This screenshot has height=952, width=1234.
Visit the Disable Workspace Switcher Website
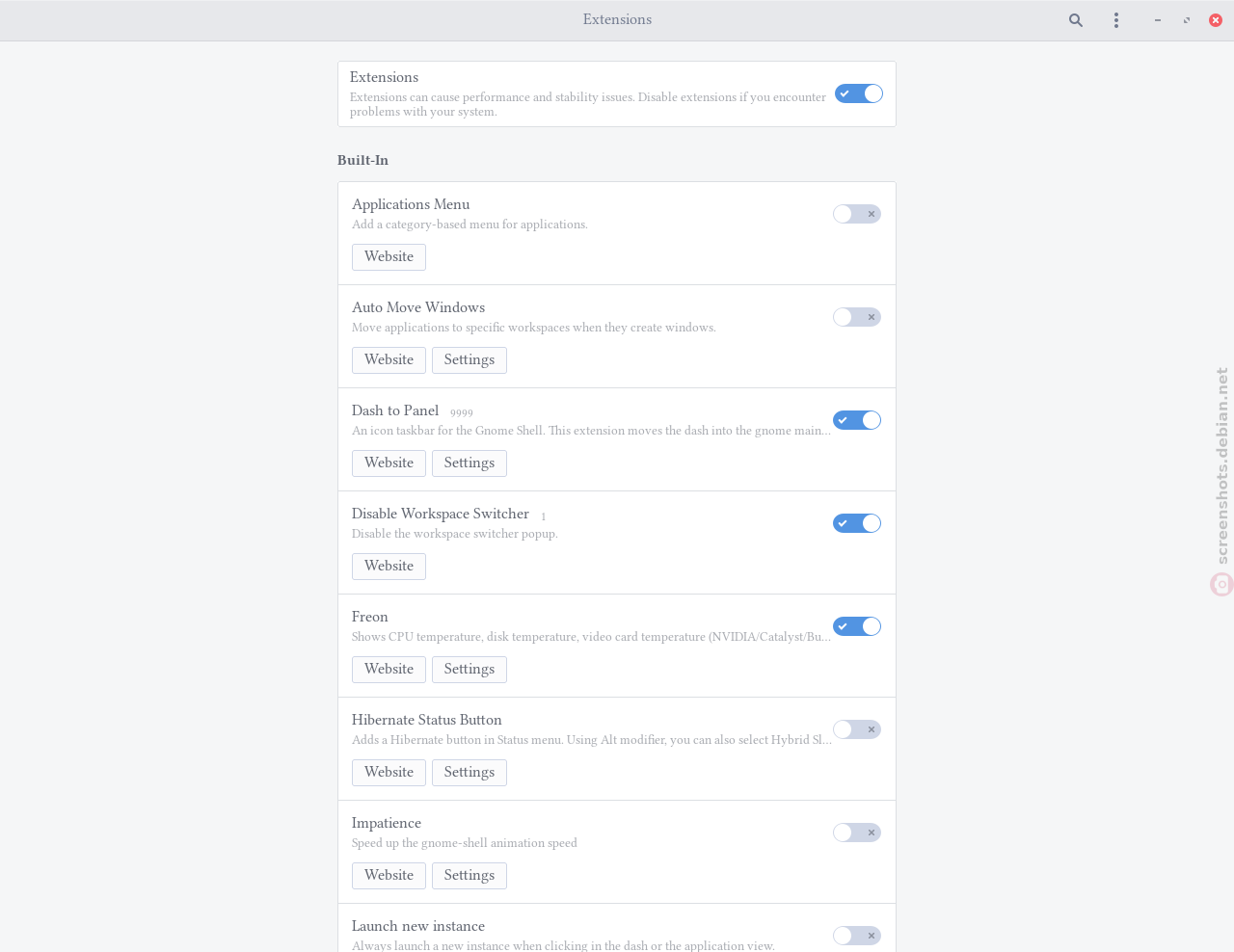(x=389, y=567)
